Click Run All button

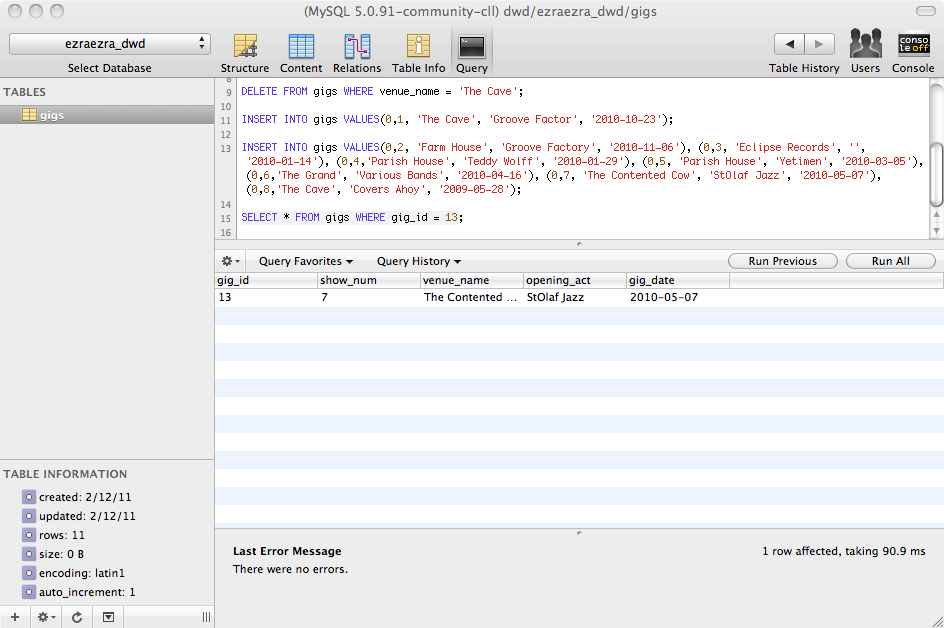[x=890, y=261]
